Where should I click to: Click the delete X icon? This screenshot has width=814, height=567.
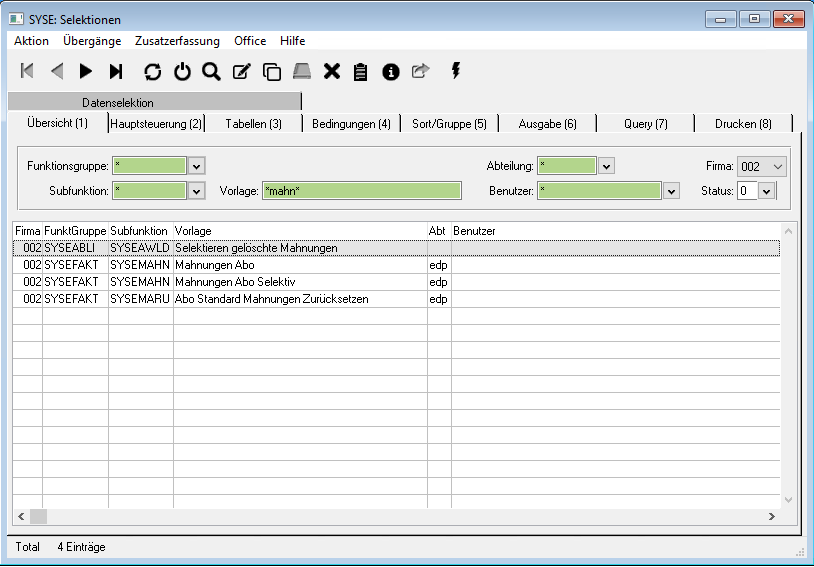click(x=332, y=71)
